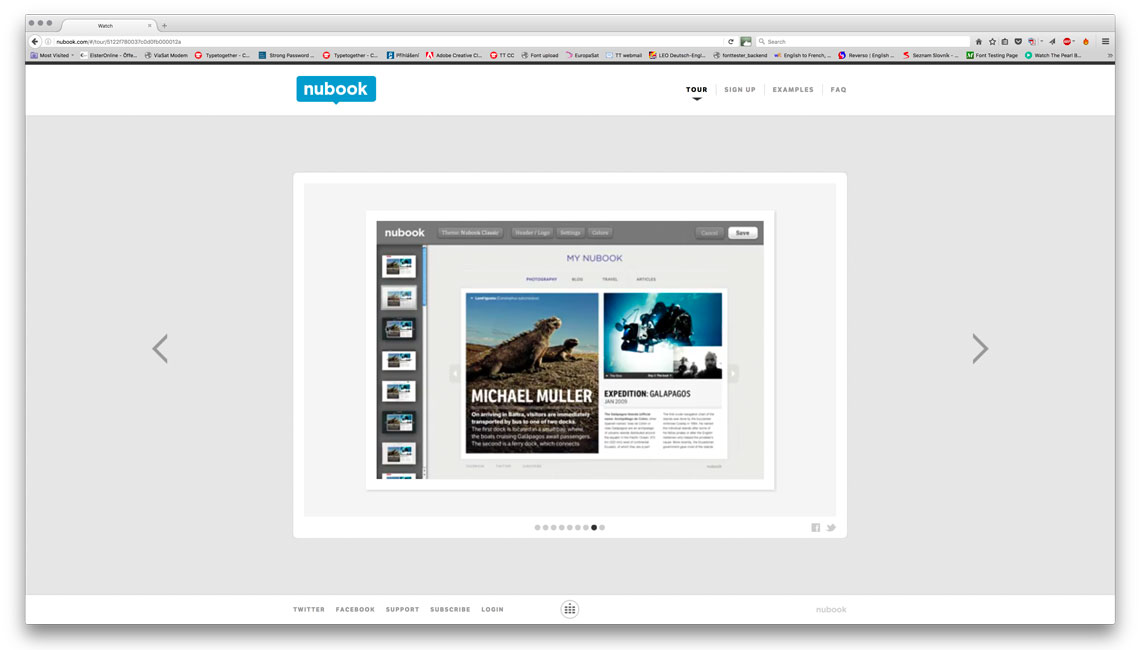Open Strong Password bookmark
Viewport: 1140px width, 650px height.
pyautogui.click(x=286, y=55)
